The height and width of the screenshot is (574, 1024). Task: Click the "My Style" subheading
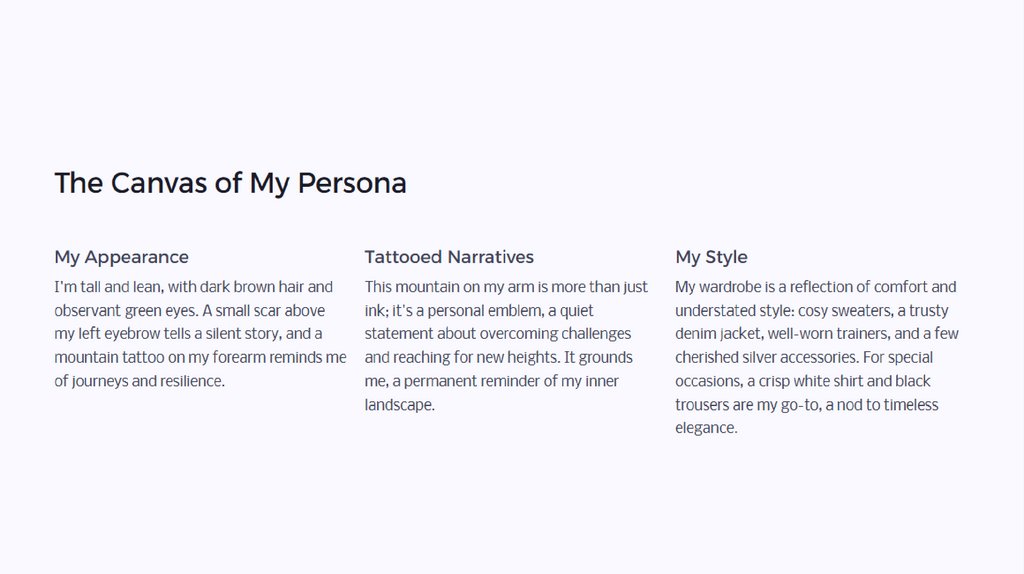[711, 257]
